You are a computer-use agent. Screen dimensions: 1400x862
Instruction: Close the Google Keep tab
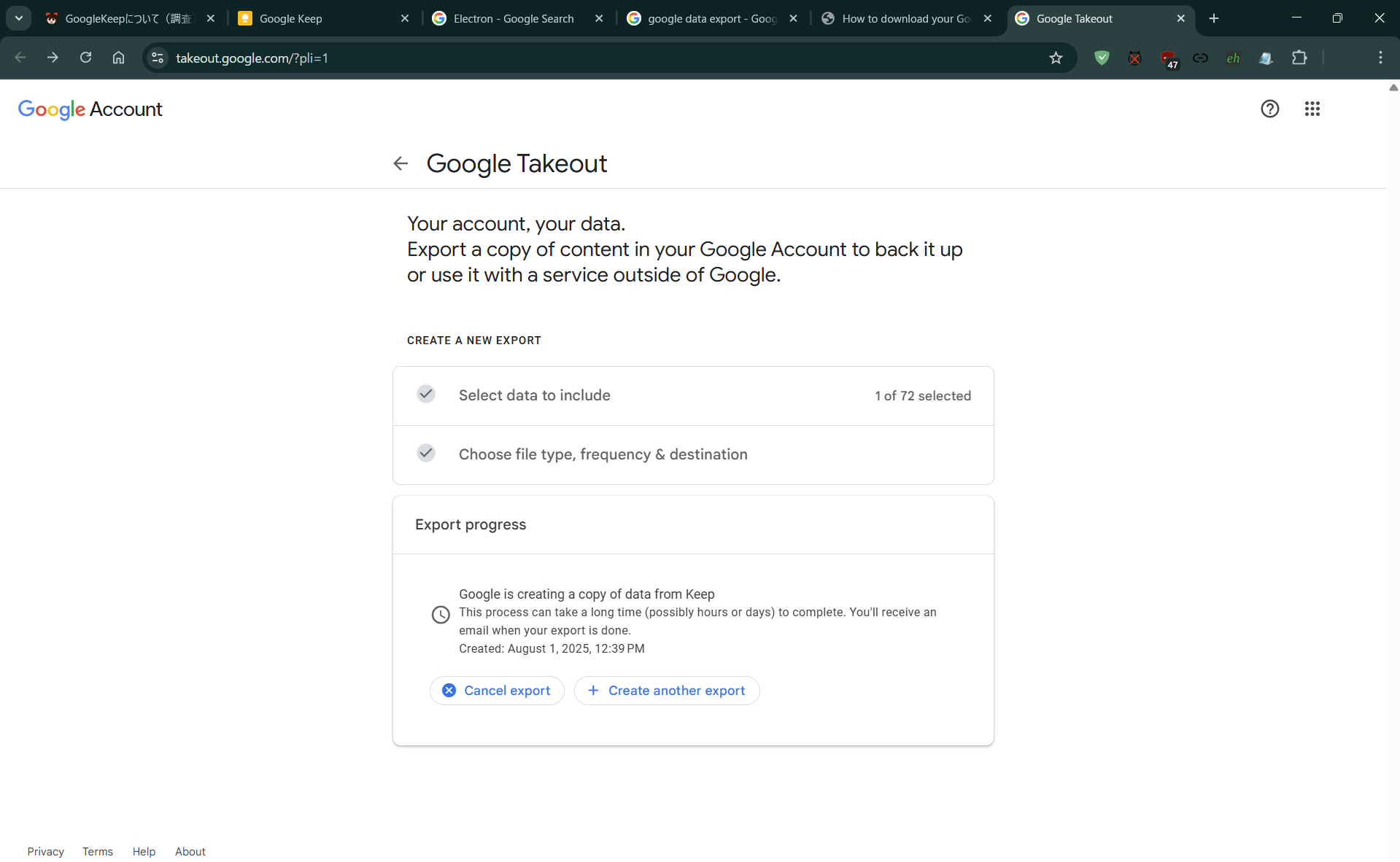coord(405,18)
